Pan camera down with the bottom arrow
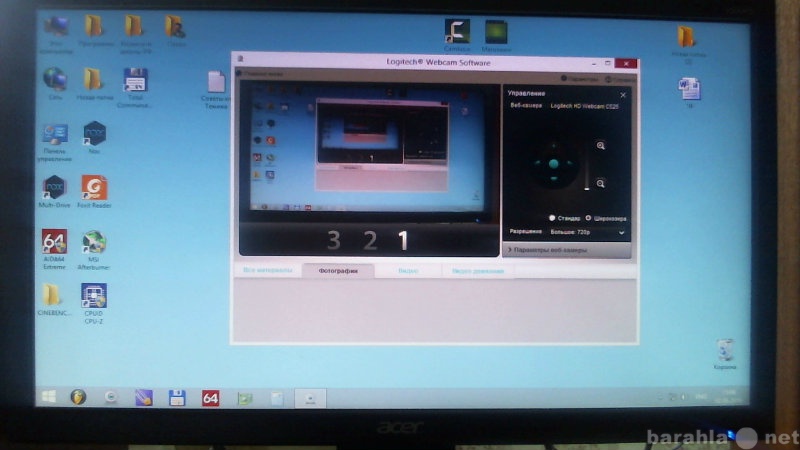Viewport: 800px width, 450px height. (554, 180)
